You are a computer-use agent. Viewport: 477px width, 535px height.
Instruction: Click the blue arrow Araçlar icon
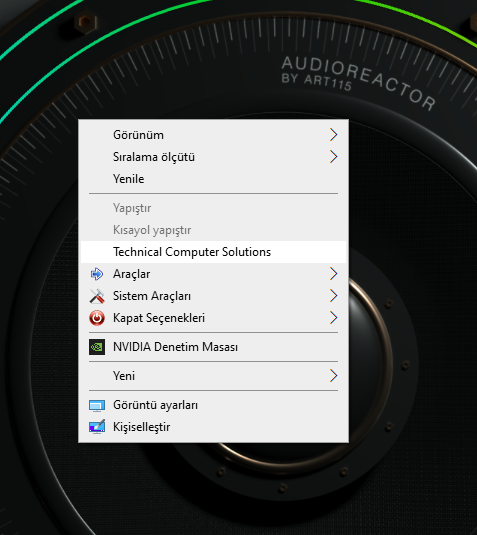tap(97, 274)
